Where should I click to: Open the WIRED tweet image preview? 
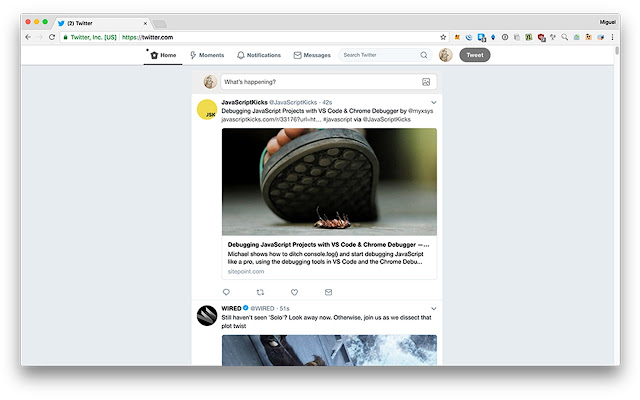point(329,350)
